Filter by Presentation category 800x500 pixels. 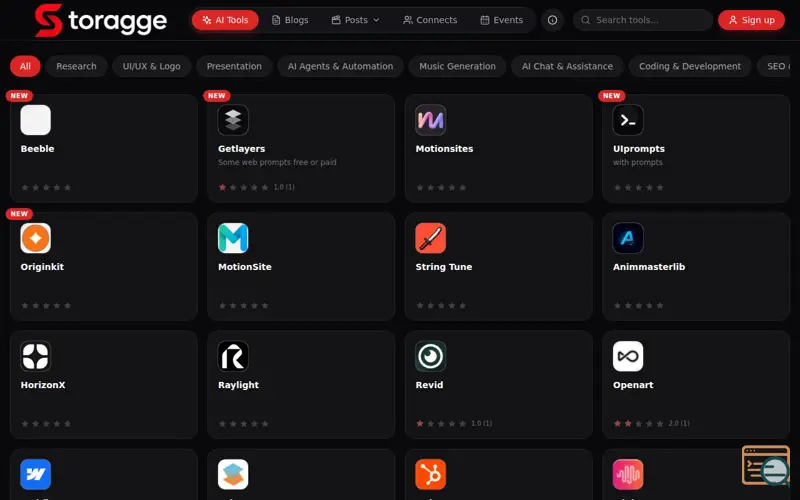tap(234, 66)
